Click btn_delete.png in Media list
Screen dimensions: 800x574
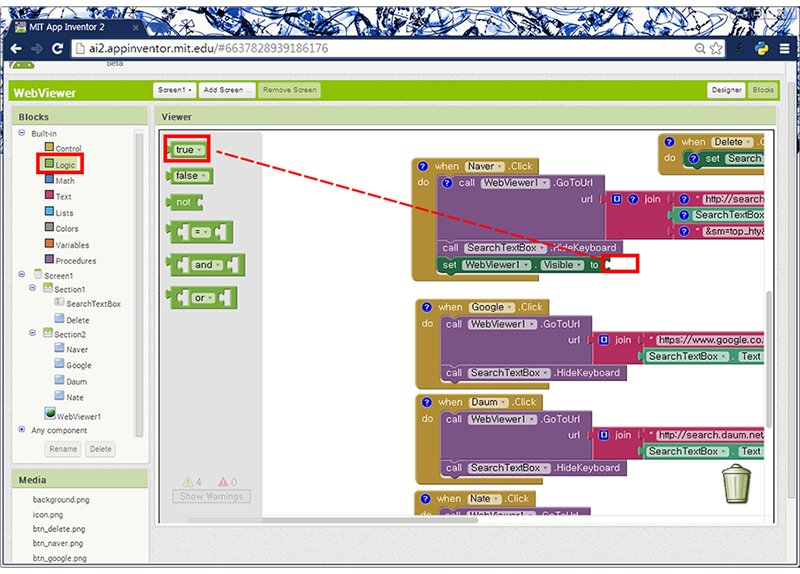tap(59, 529)
